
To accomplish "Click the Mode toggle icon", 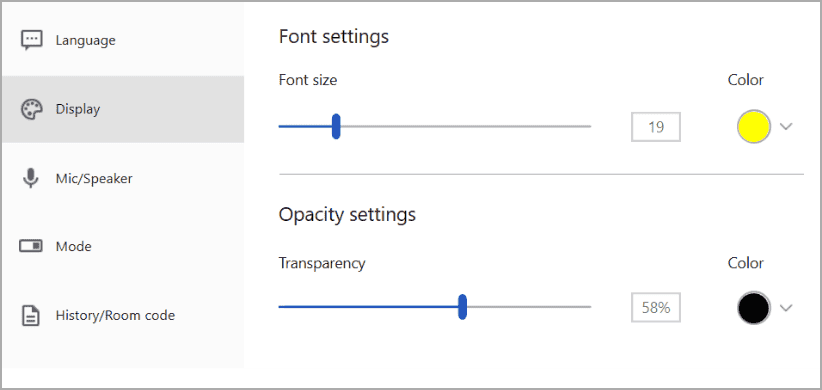I will pyautogui.click(x=31, y=246).
